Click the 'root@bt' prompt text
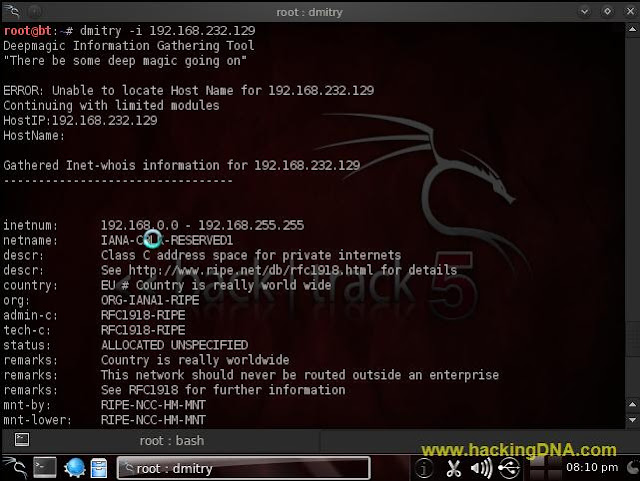Screen dimensions: 640x481 (27, 31)
